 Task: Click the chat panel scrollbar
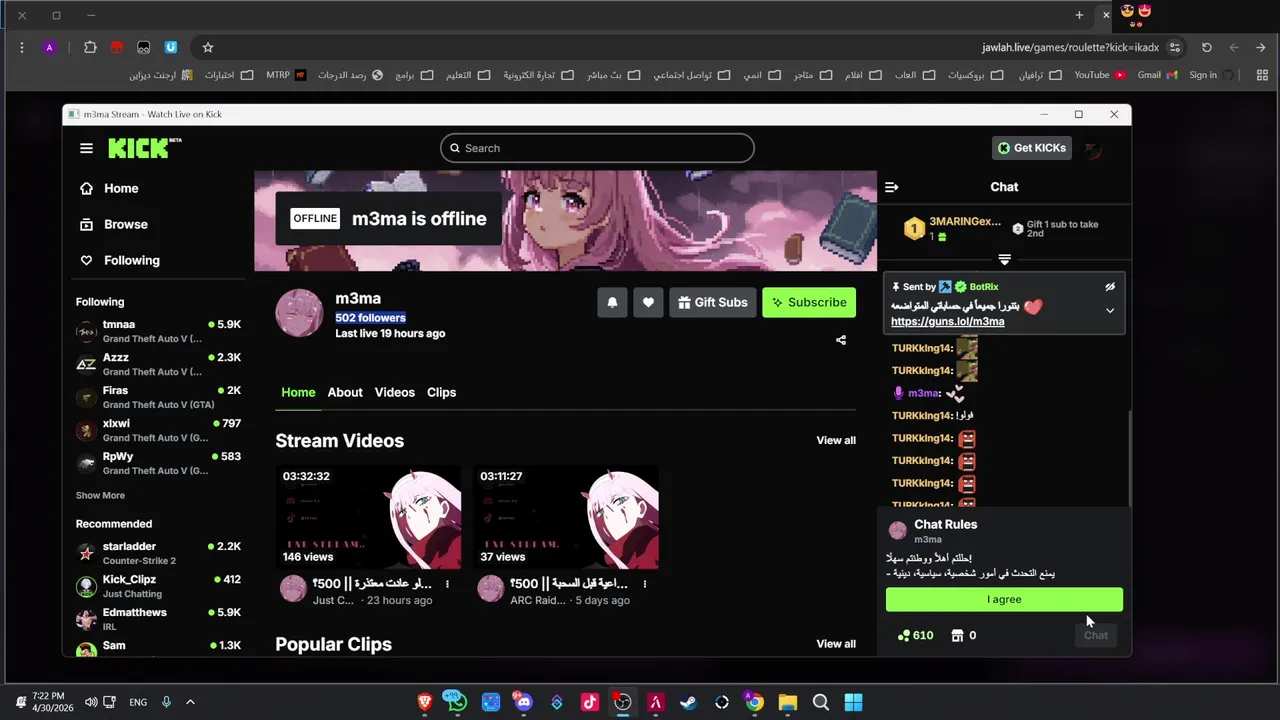(x=1128, y=458)
